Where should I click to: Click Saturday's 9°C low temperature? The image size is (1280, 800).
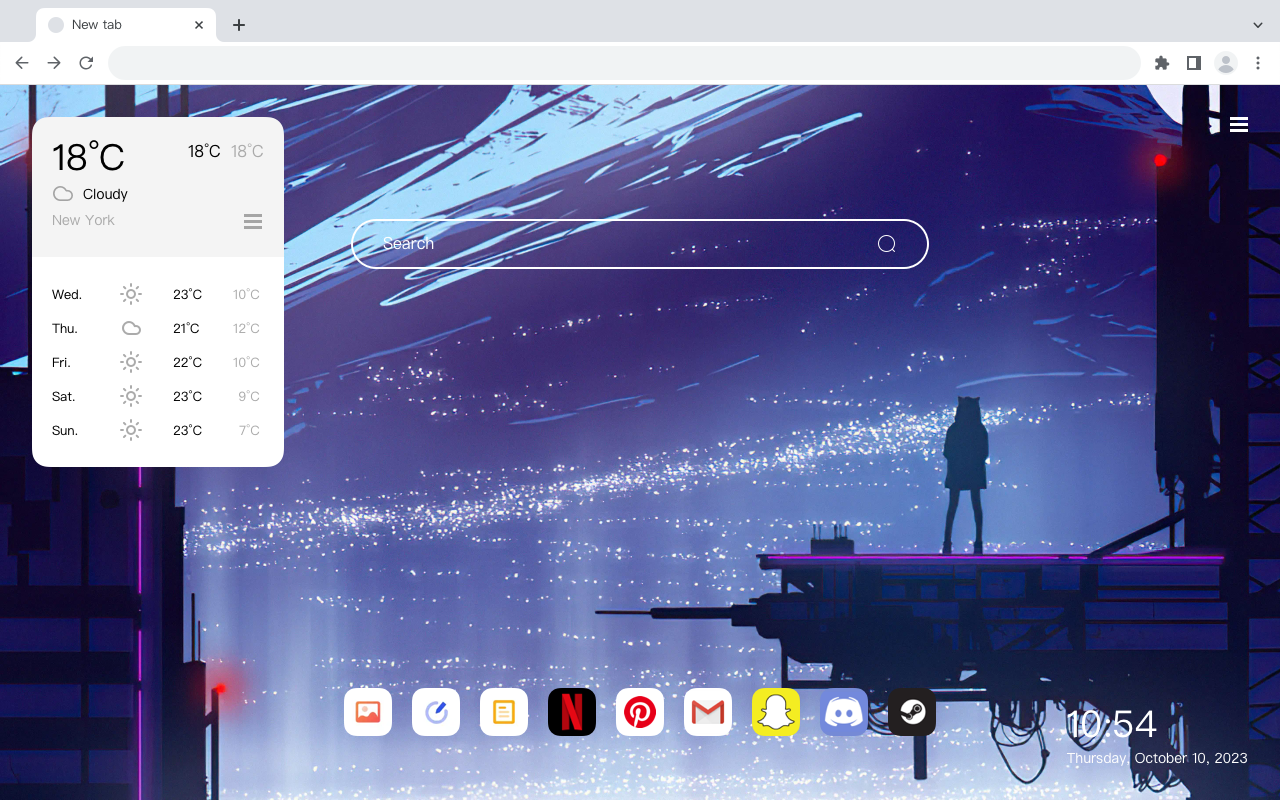[x=249, y=397]
